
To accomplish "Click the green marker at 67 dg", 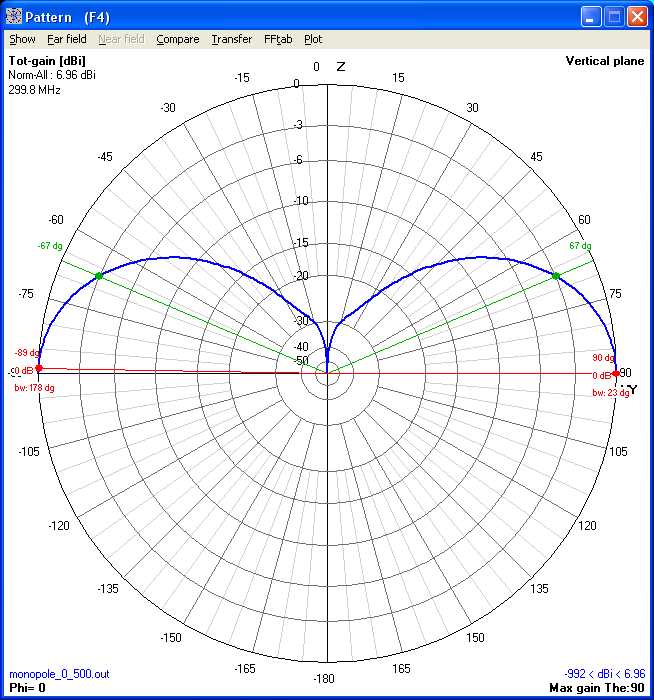I will click(556, 275).
